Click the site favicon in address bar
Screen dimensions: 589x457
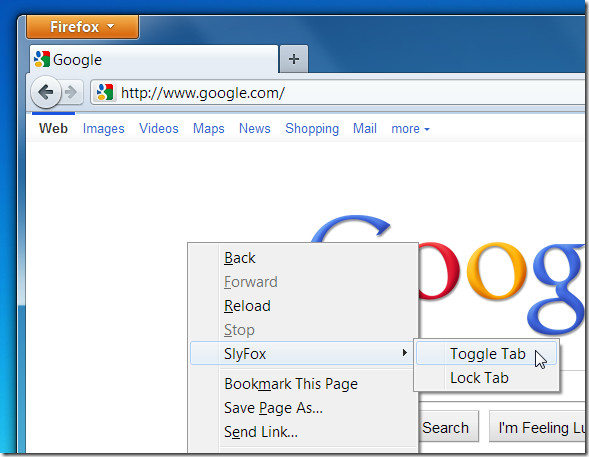(105, 92)
